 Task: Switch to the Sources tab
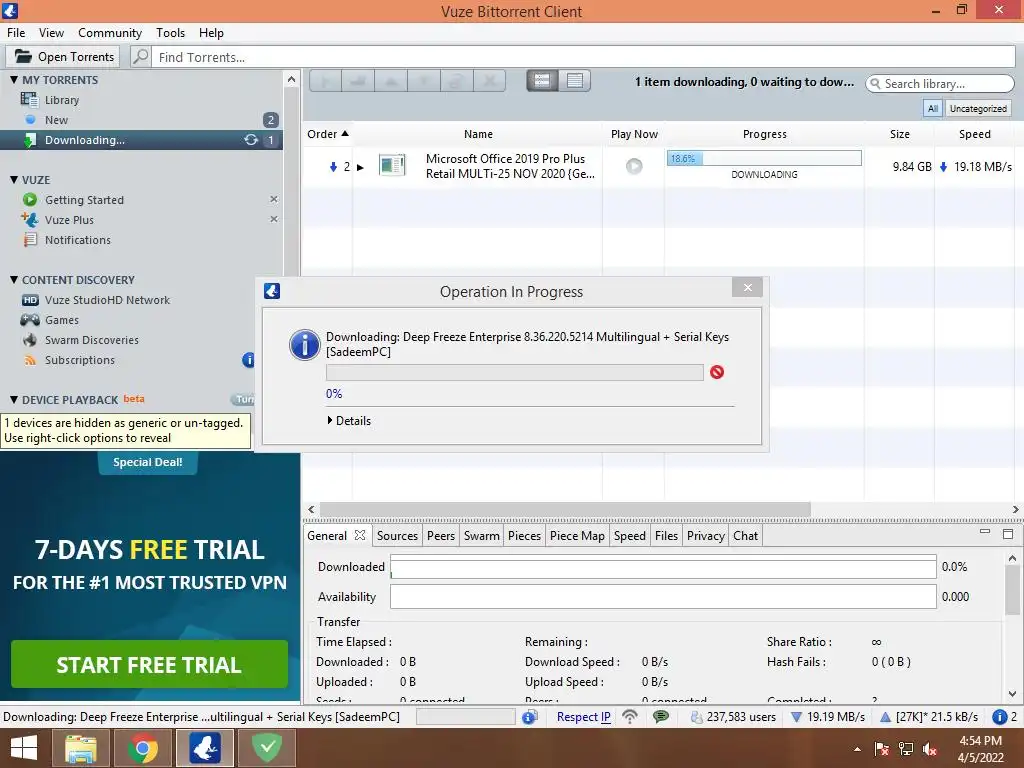(397, 536)
